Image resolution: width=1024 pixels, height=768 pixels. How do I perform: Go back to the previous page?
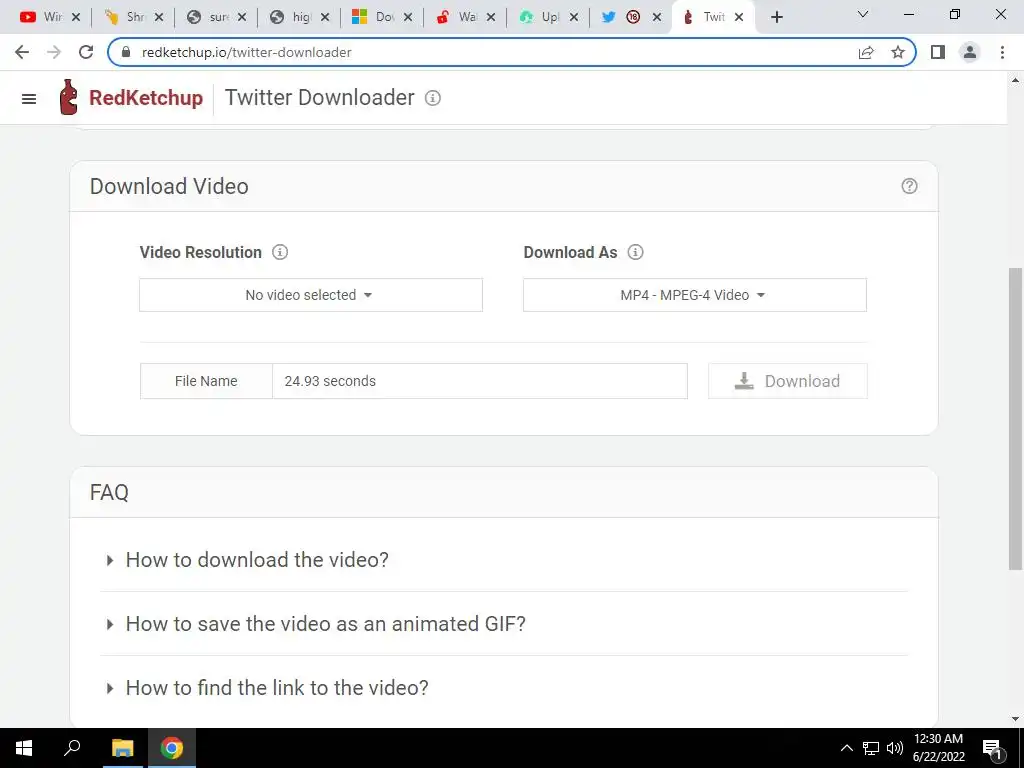(x=22, y=52)
